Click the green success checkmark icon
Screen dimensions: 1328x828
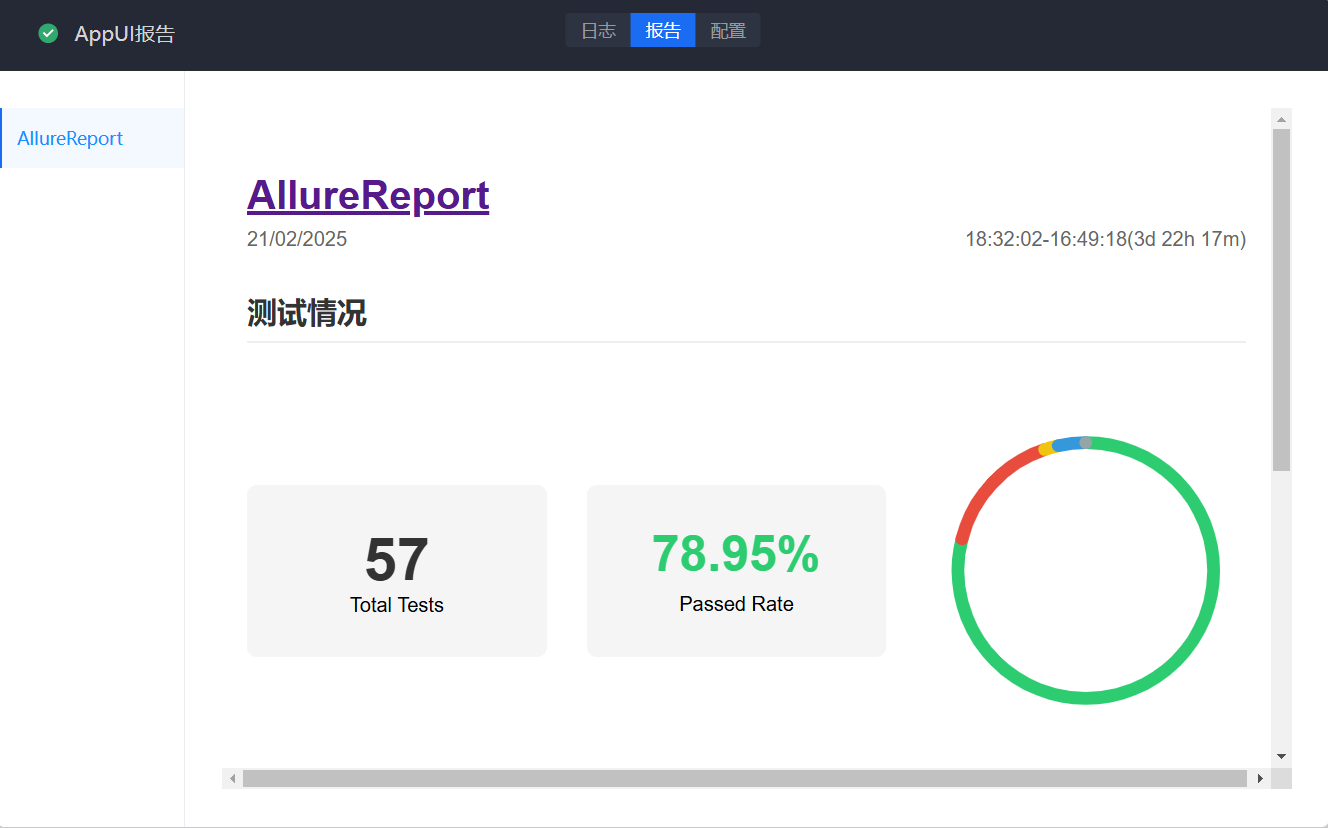pos(48,34)
